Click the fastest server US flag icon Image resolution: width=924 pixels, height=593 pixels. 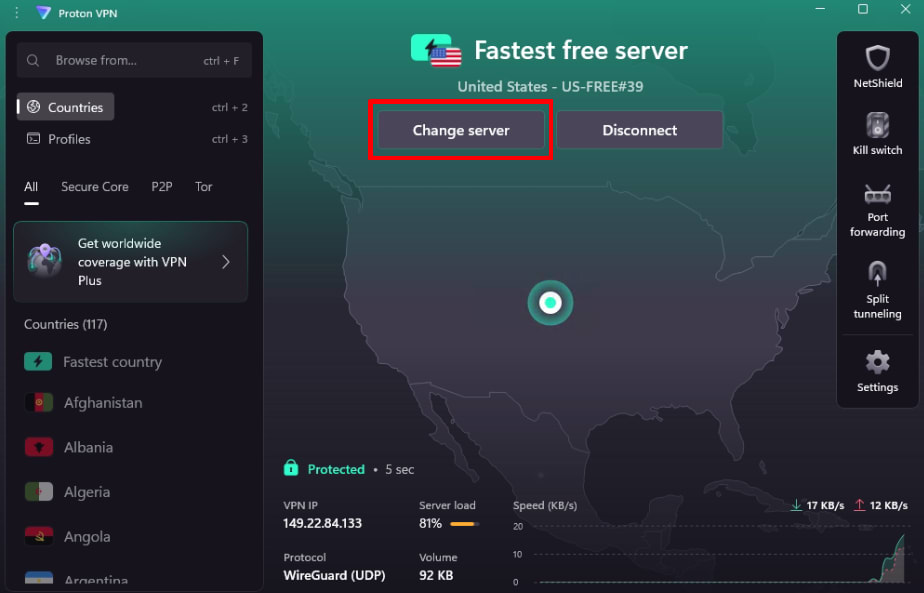(x=446, y=57)
